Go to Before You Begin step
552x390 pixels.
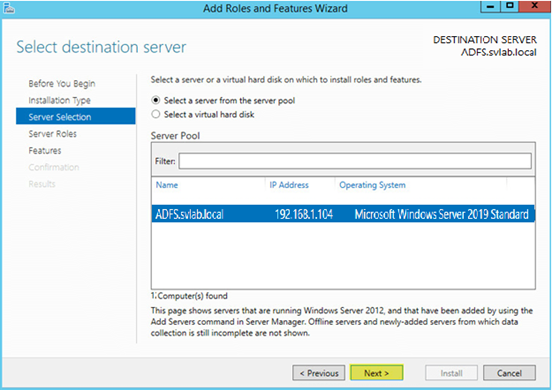click(x=62, y=83)
